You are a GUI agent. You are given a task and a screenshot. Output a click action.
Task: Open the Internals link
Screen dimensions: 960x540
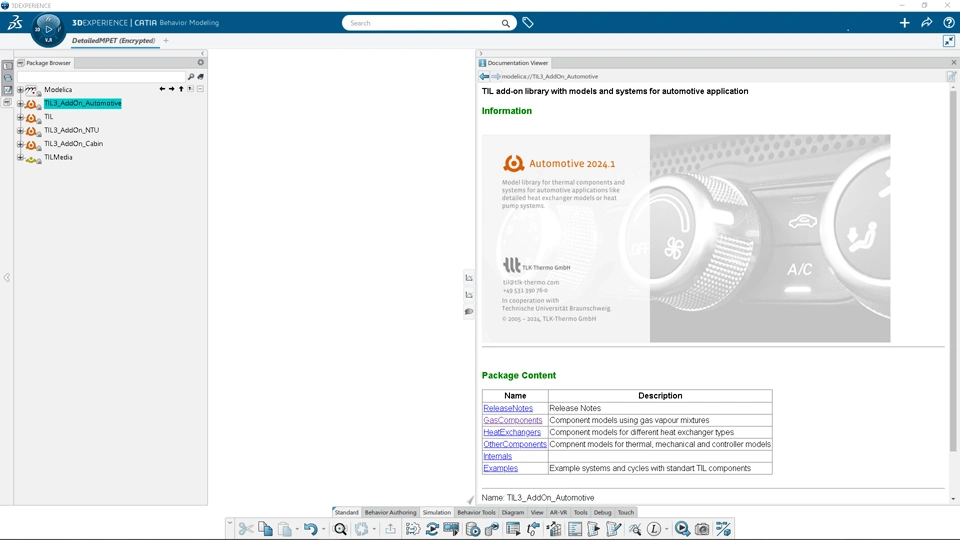(x=498, y=456)
